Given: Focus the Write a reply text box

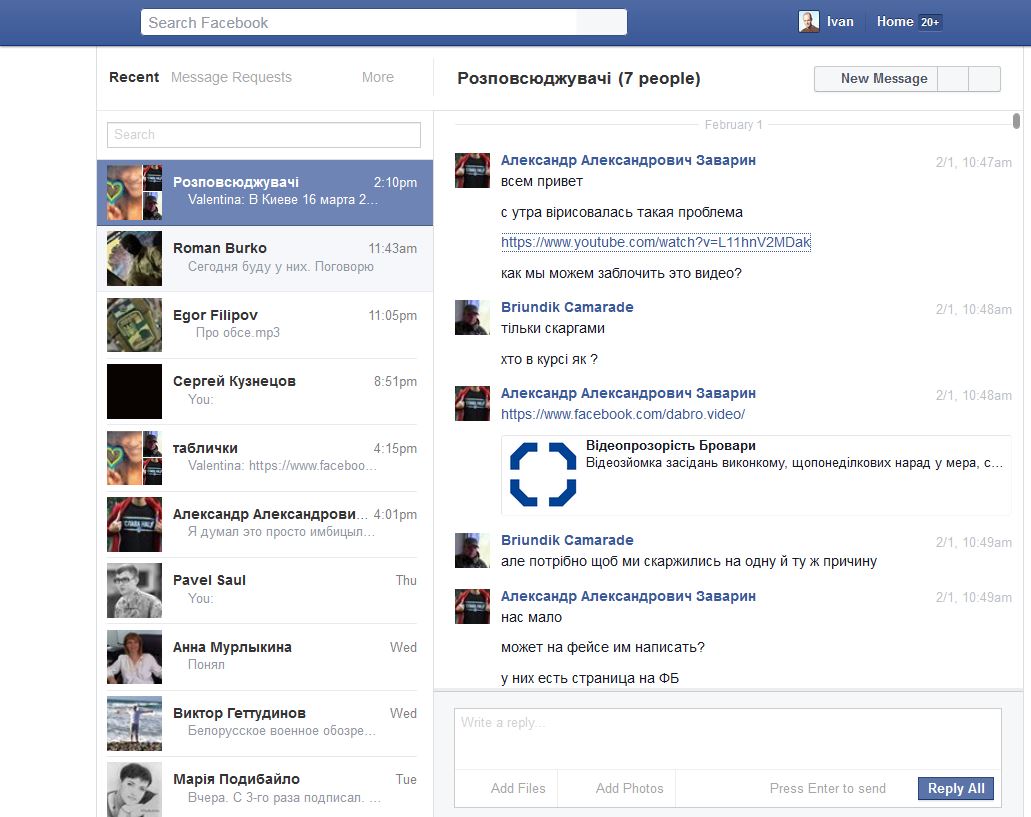Looking at the screenshot, I should (727, 738).
